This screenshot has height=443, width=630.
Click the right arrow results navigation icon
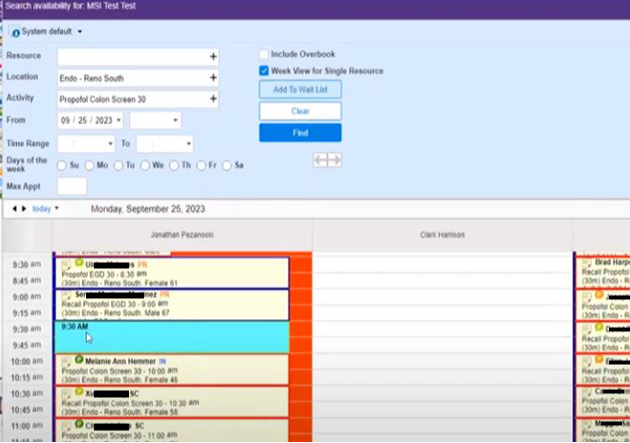[x=334, y=160]
